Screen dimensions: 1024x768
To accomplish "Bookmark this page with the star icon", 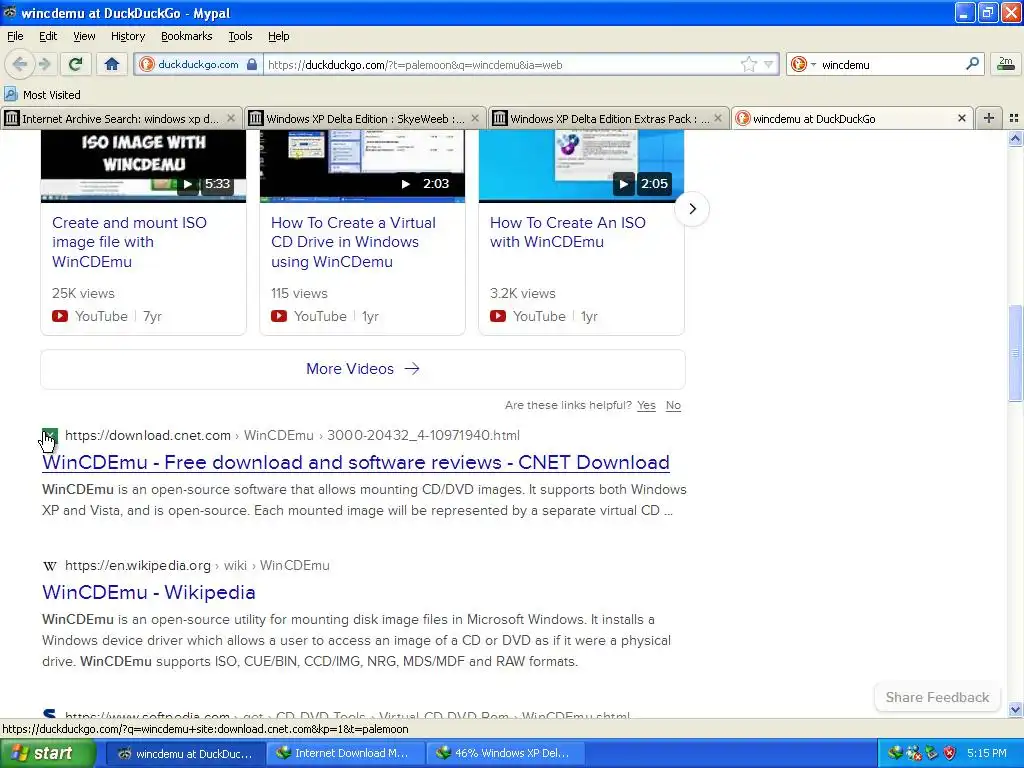I will coord(748,64).
